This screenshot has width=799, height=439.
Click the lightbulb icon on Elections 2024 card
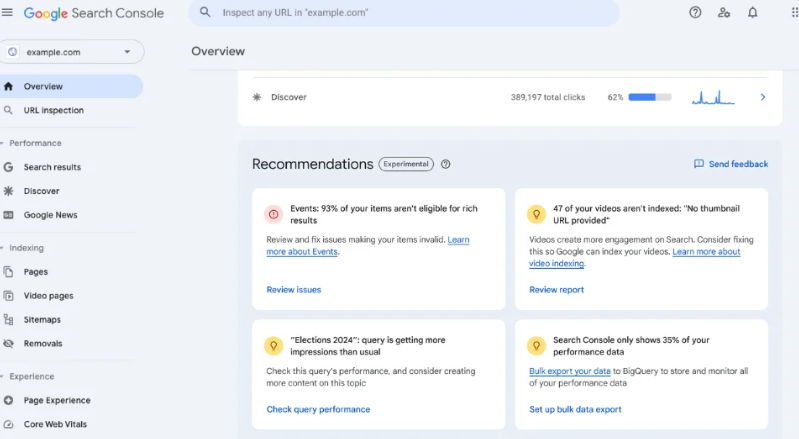coord(274,346)
